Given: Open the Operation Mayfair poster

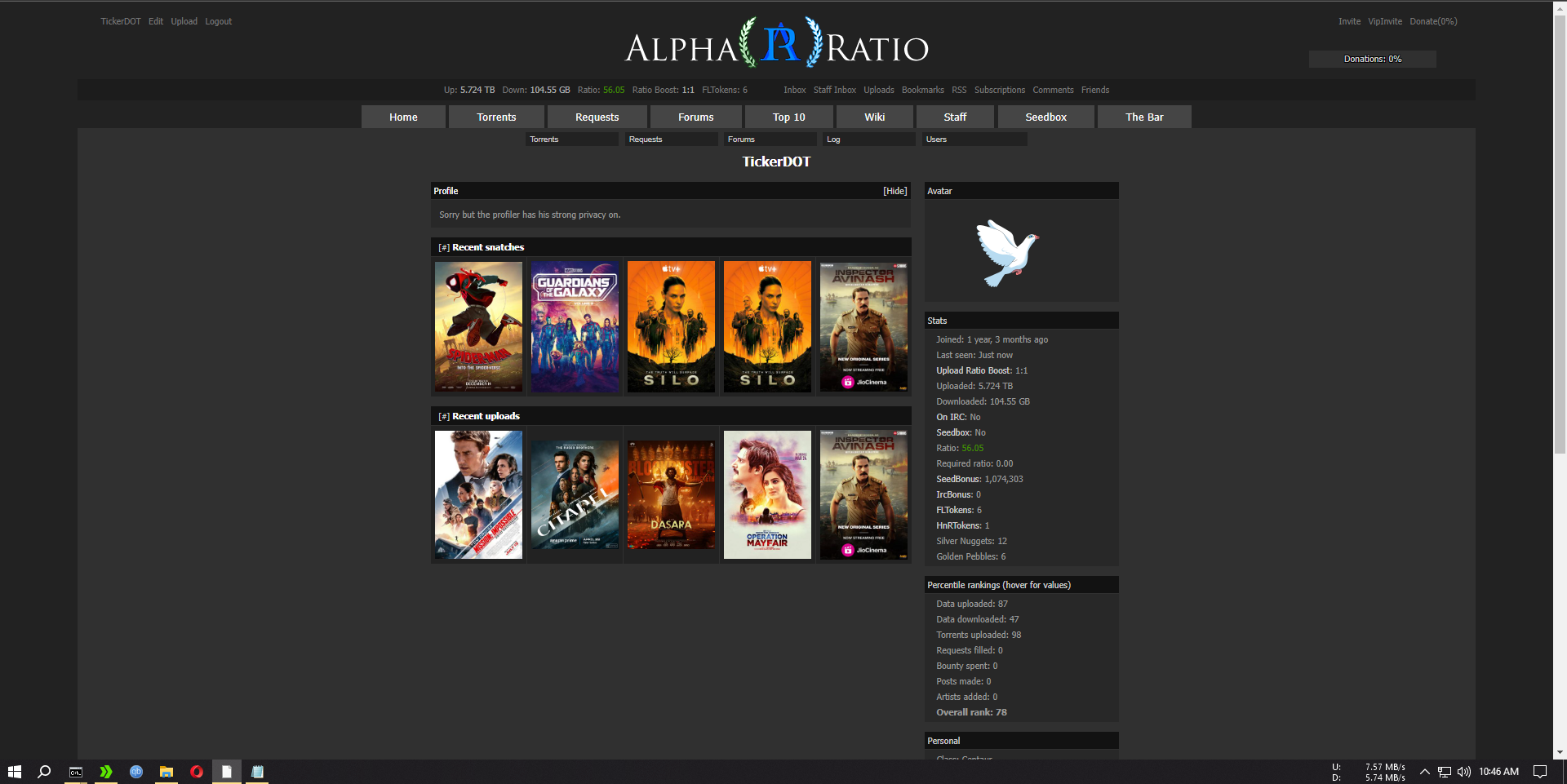Looking at the screenshot, I should point(767,495).
